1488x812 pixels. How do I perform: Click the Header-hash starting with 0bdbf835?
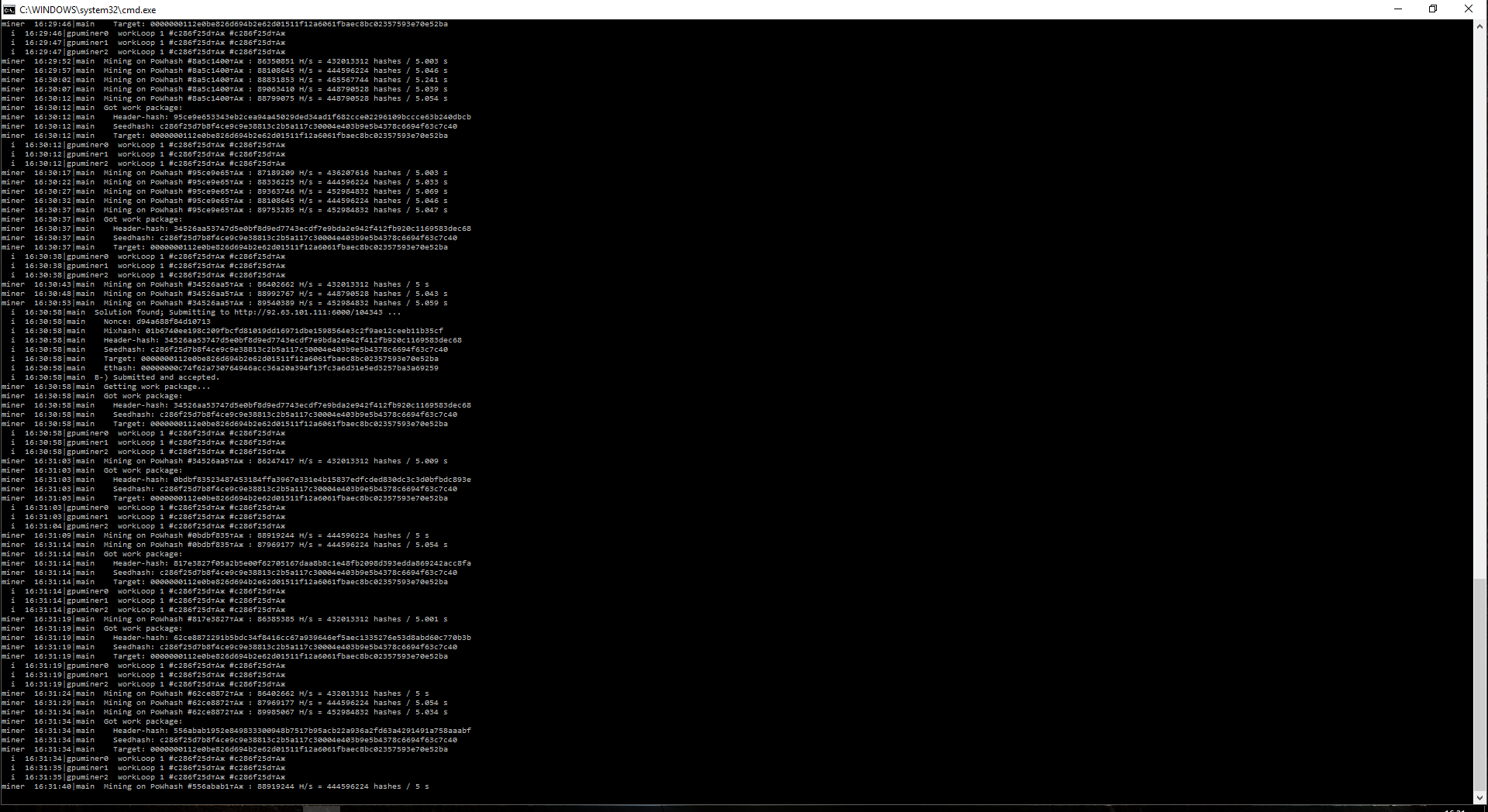[322, 480]
